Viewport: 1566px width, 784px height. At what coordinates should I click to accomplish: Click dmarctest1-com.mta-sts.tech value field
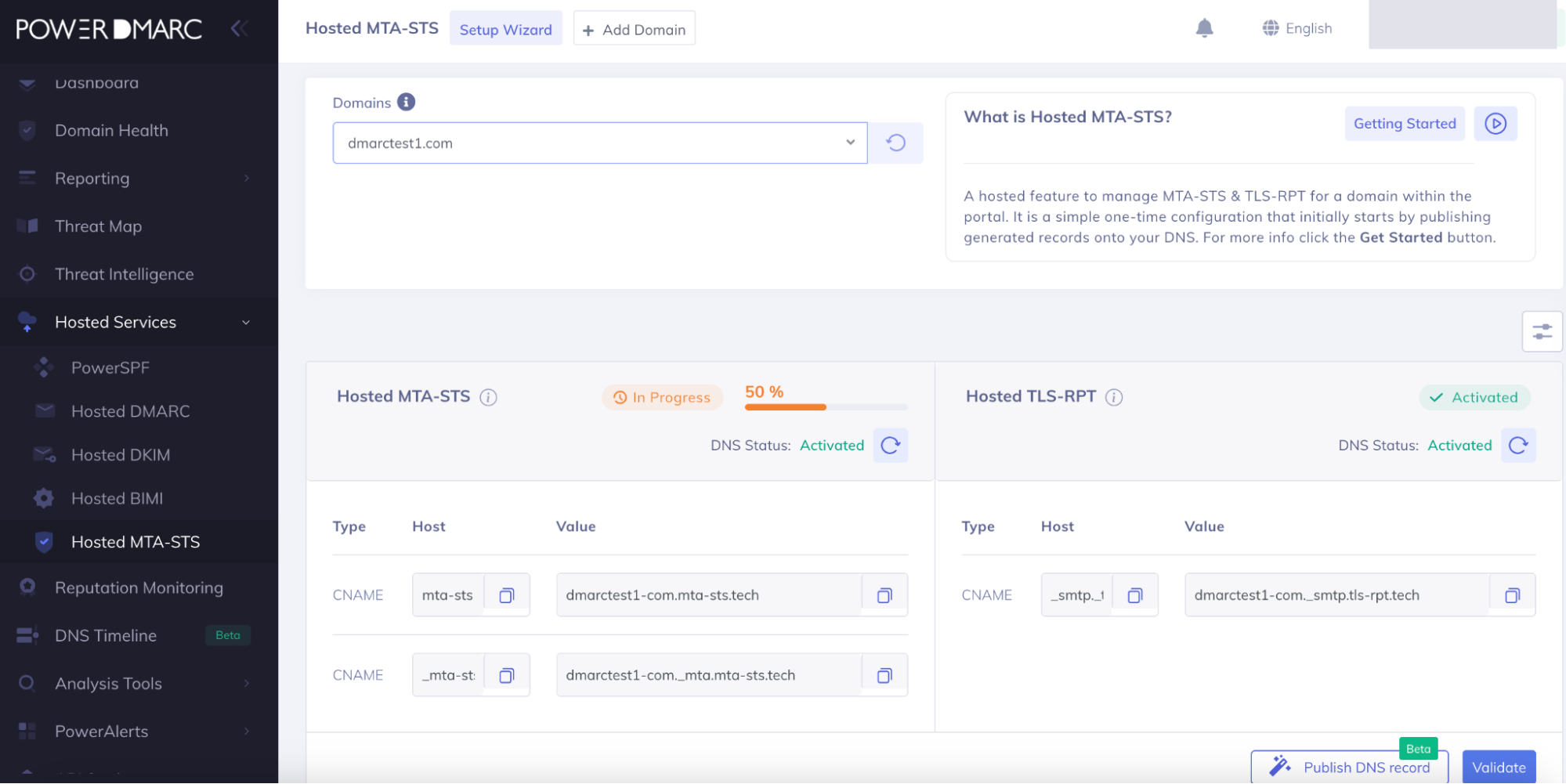point(710,595)
